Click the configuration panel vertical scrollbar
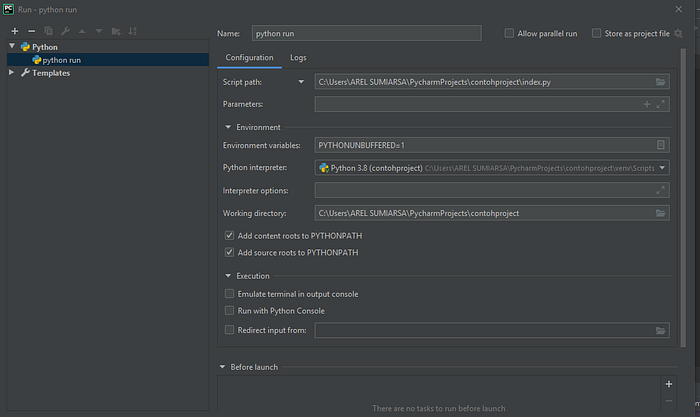This screenshot has width=700, height=417. click(x=683, y=197)
